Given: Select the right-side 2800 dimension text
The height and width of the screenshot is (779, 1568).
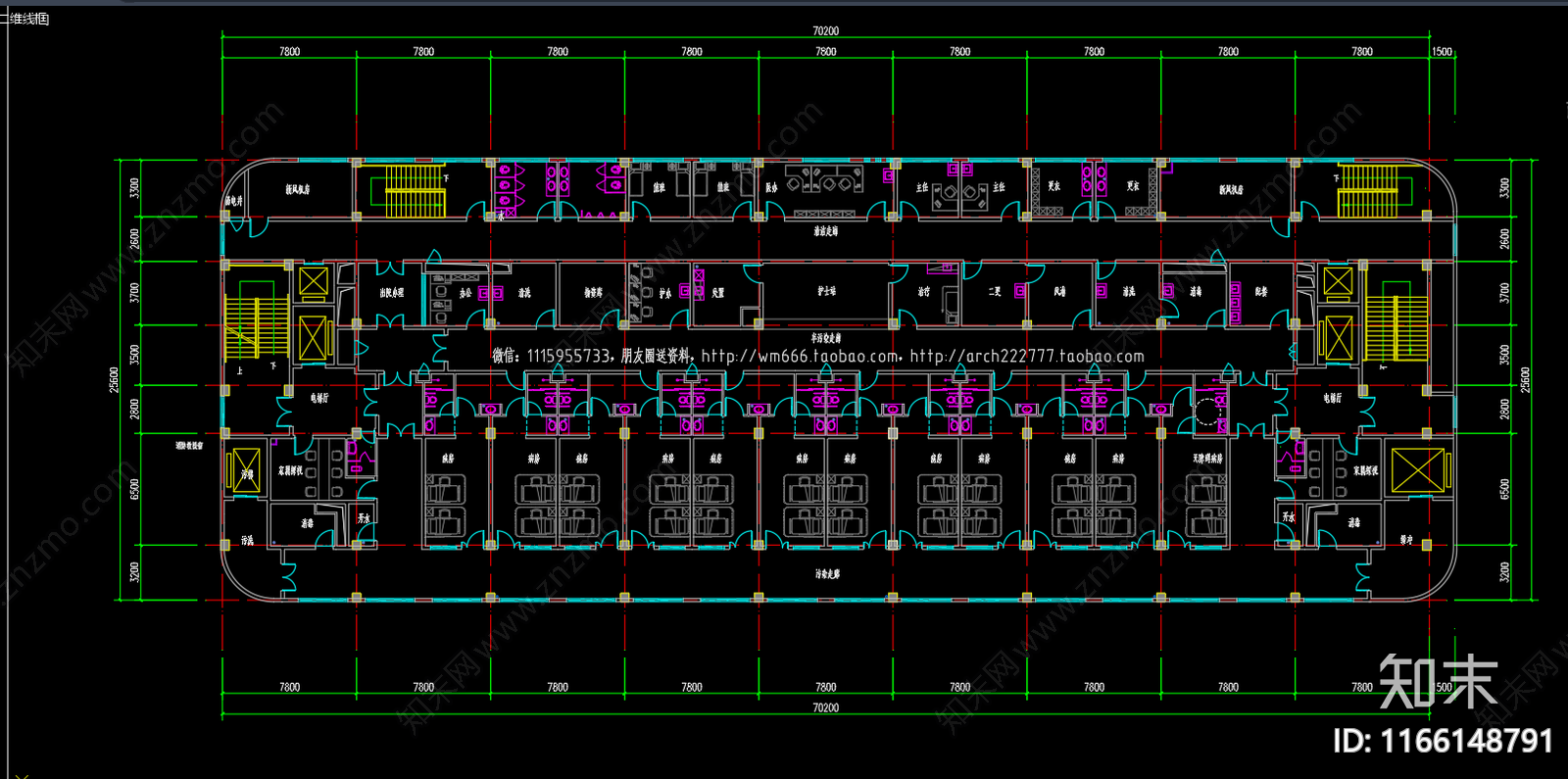Looking at the screenshot, I should coord(1505,409).
